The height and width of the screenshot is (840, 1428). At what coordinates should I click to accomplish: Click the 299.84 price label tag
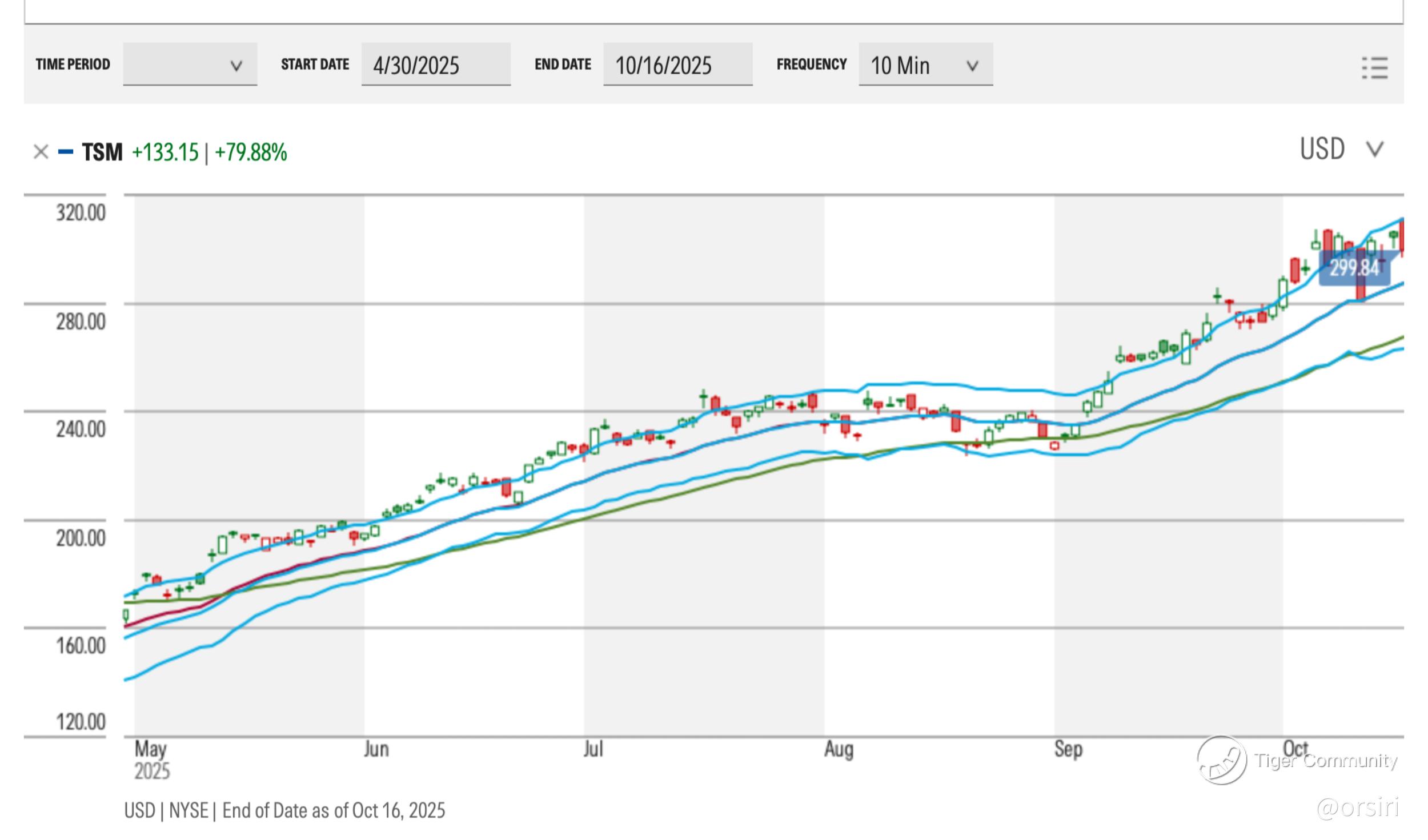tap(1354, 268)
